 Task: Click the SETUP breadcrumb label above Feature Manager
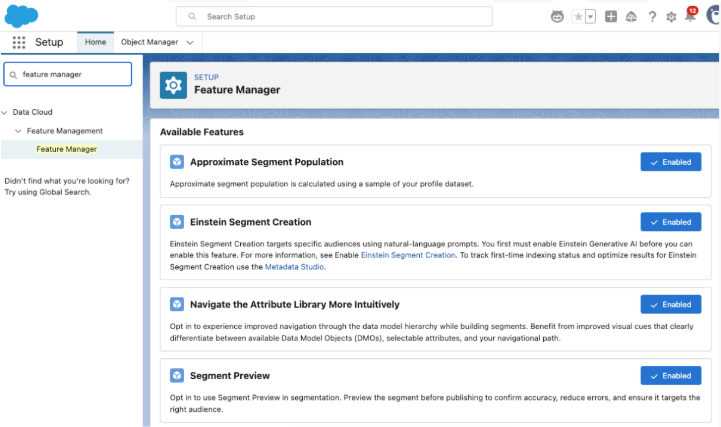point(206,77)
